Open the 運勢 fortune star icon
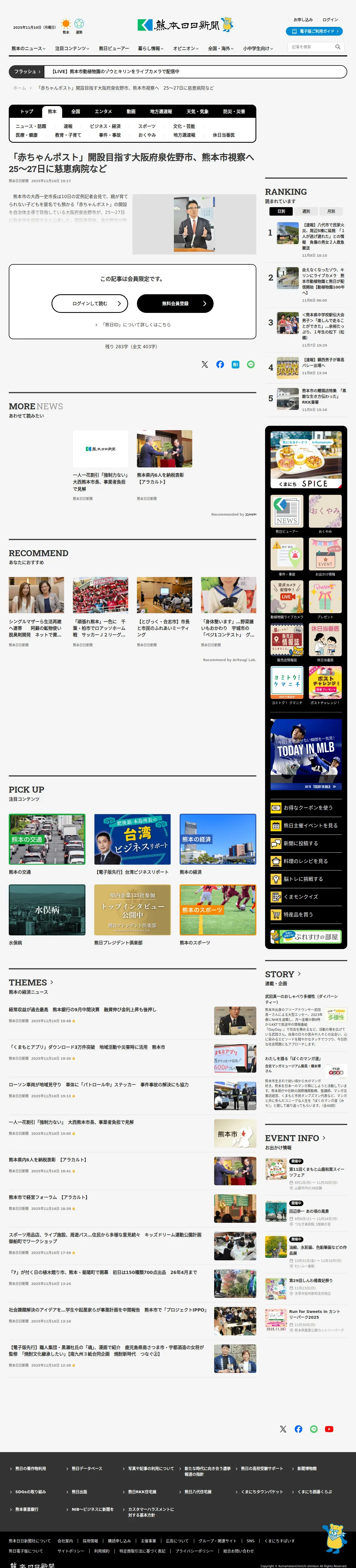 pos(79,24)
